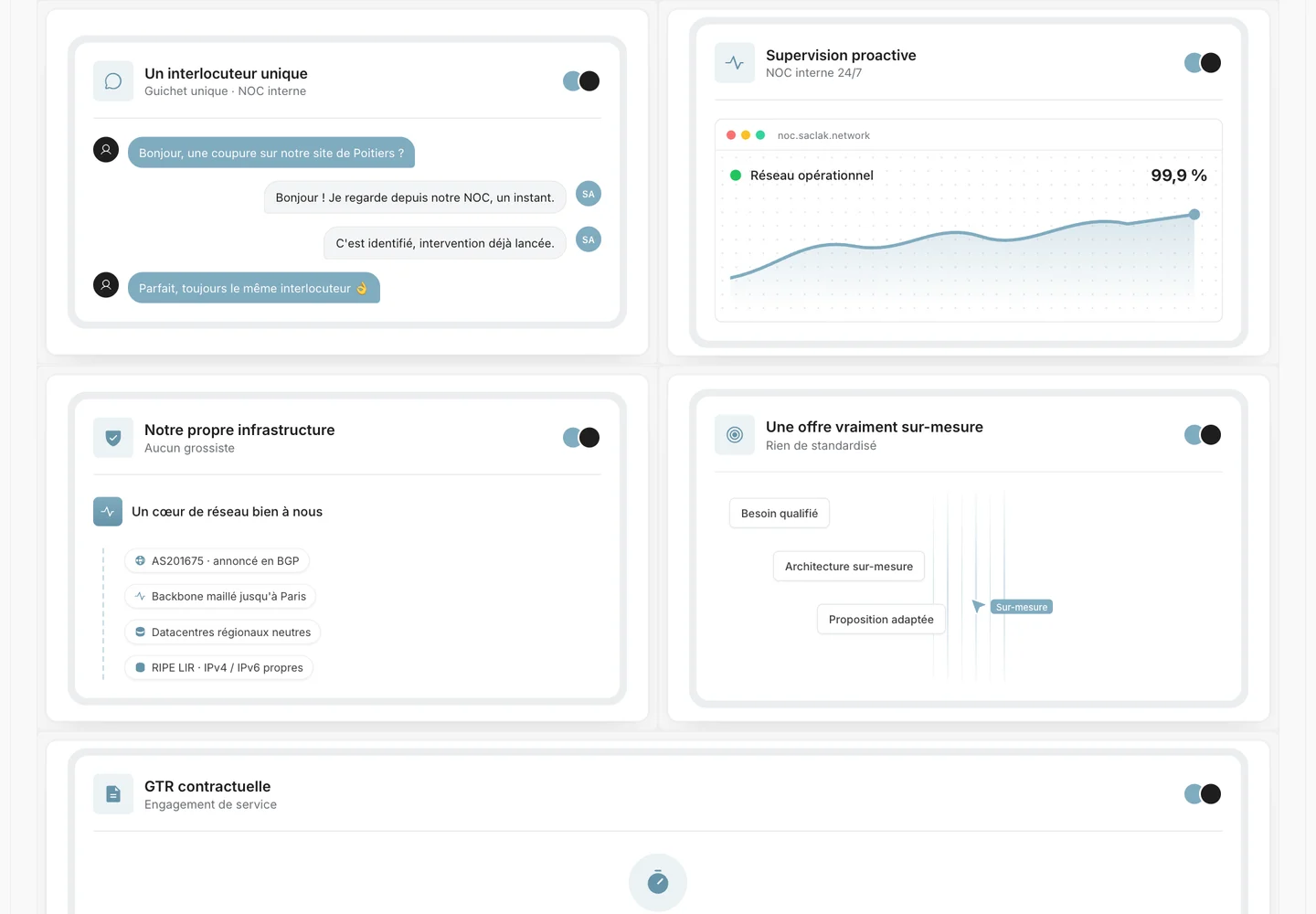Click the end point of the network chart line
Image resolution: width=1316 pixels, height=914 pixels.
coord(1194,215)
